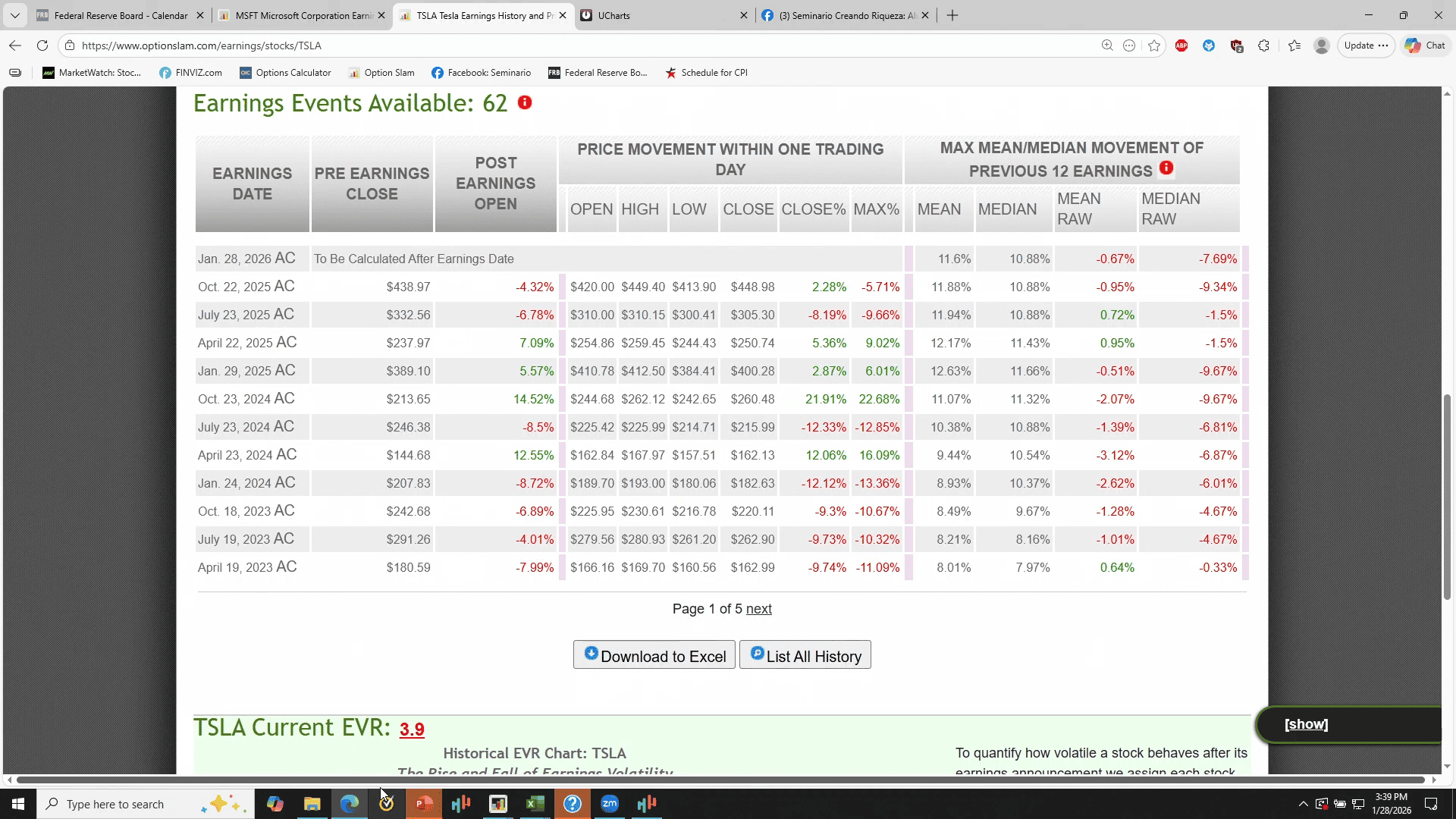The width and height of the screenshot is (1456, 819).
Task: Open the AdBlock Plus extension icon
Action: 1181,45
